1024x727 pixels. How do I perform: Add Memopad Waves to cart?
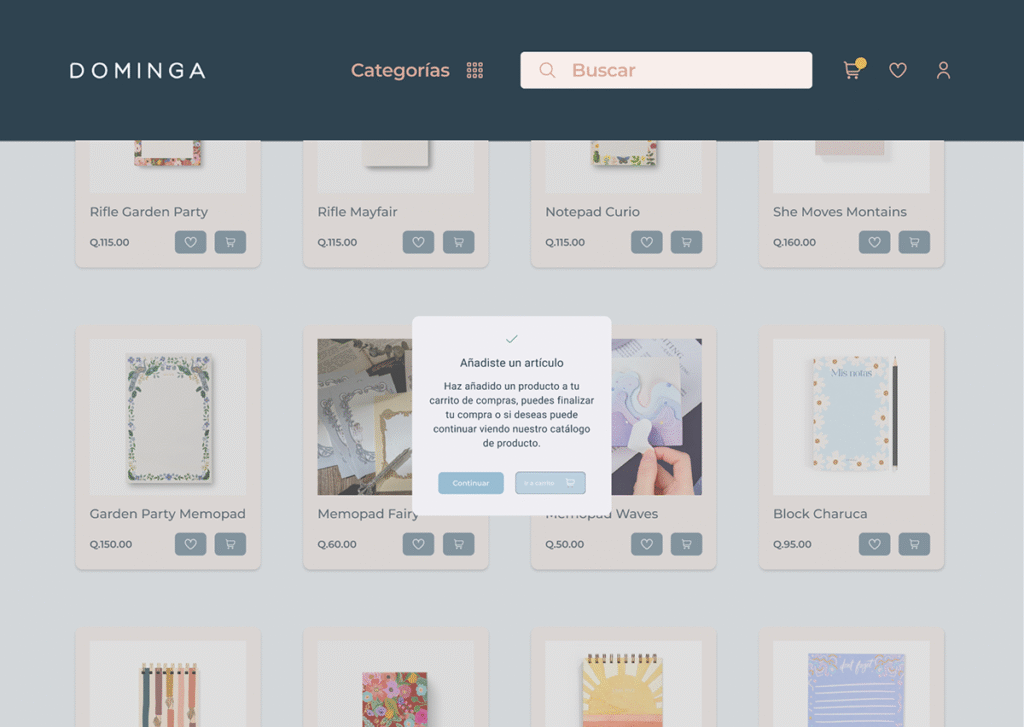[686, 544]
